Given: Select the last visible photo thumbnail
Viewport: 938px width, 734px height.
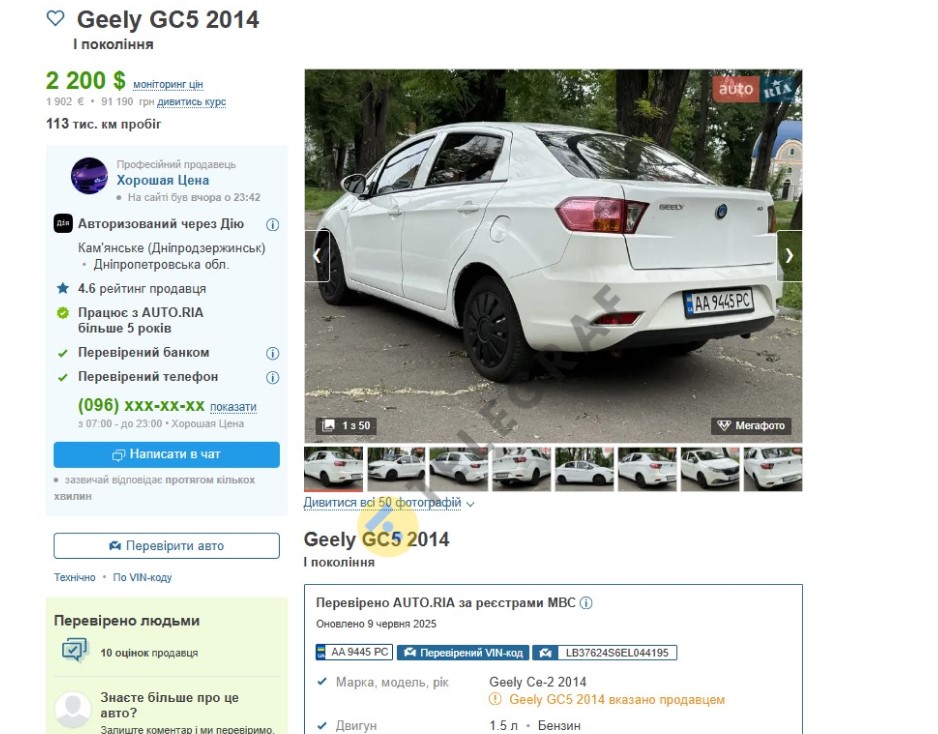Looking at the screenshot, I should coord(773,469).
